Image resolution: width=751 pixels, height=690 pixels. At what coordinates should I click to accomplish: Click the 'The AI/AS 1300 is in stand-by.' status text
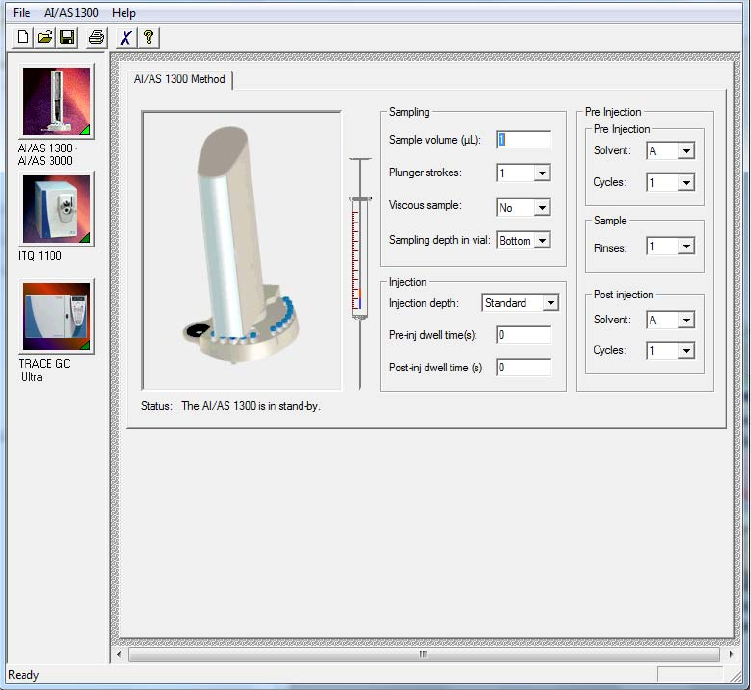point(251,406)
